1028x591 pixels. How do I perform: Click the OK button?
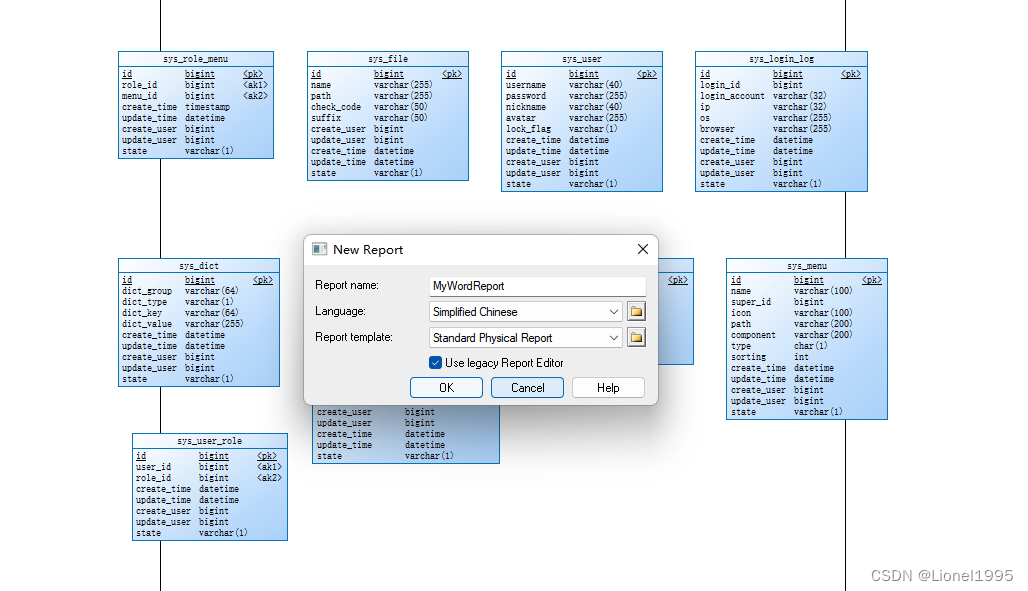click(x=446, y=388)
